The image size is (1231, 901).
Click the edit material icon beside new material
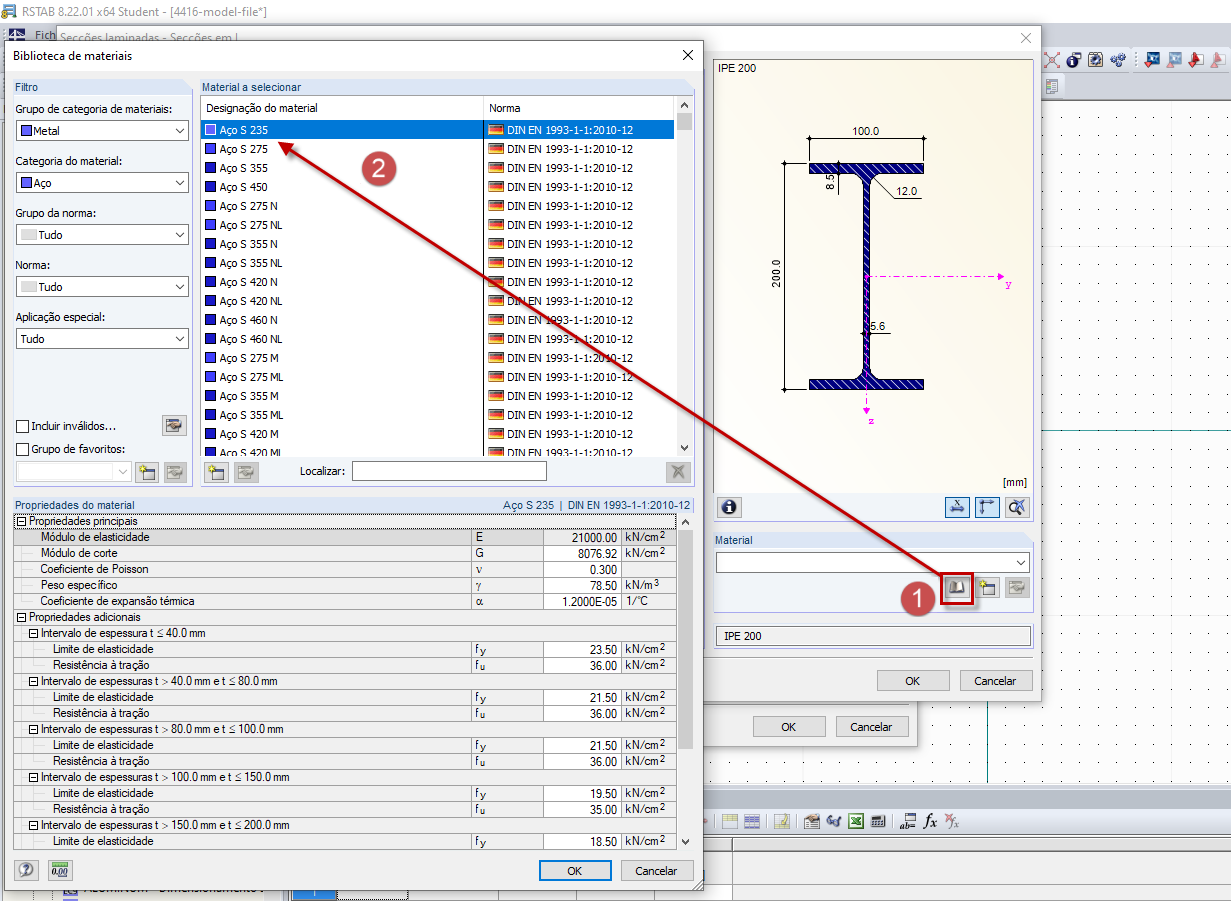coord(1017,587)
